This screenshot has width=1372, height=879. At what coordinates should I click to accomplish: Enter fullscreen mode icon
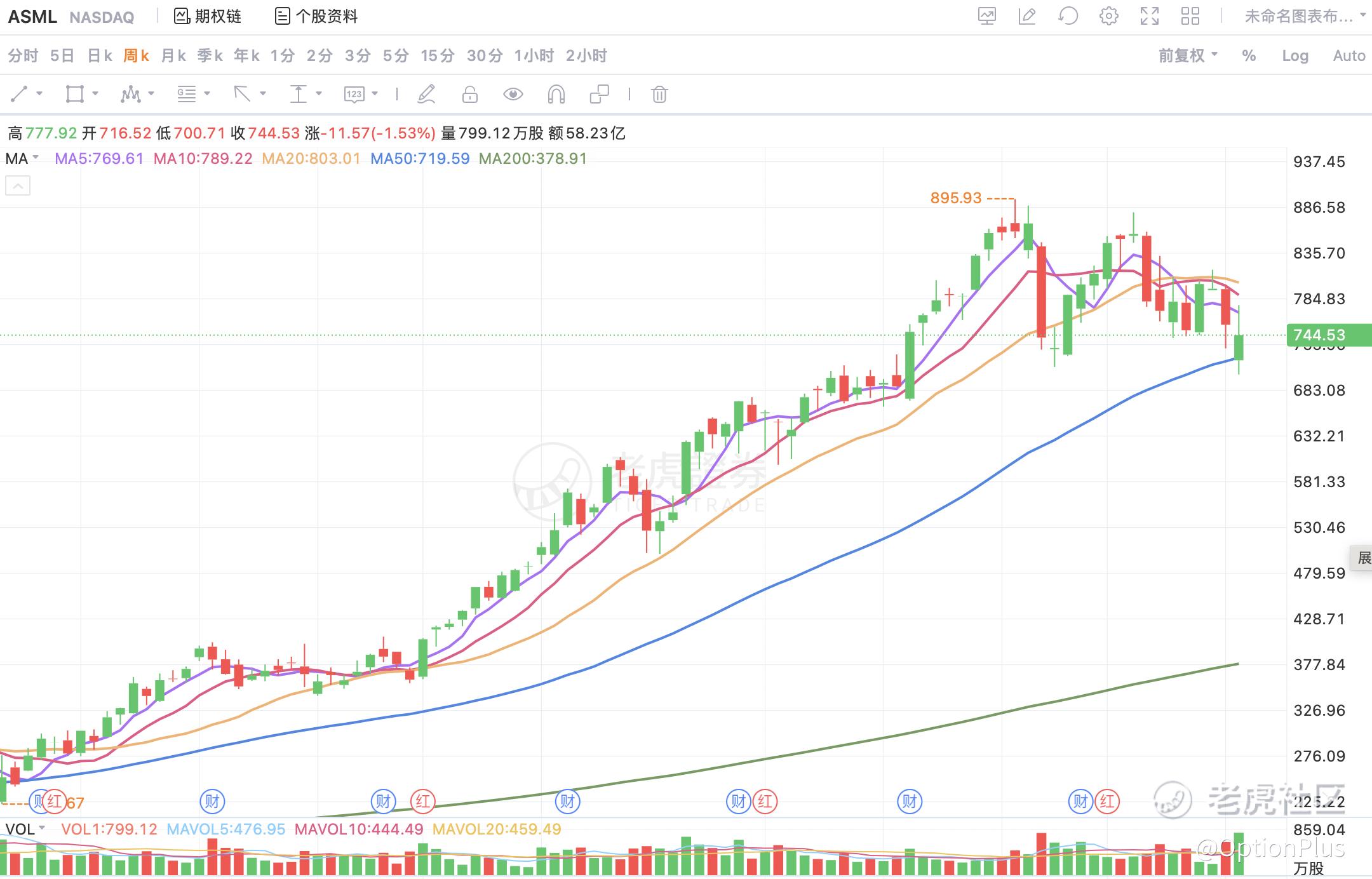tap(1150, 17)
